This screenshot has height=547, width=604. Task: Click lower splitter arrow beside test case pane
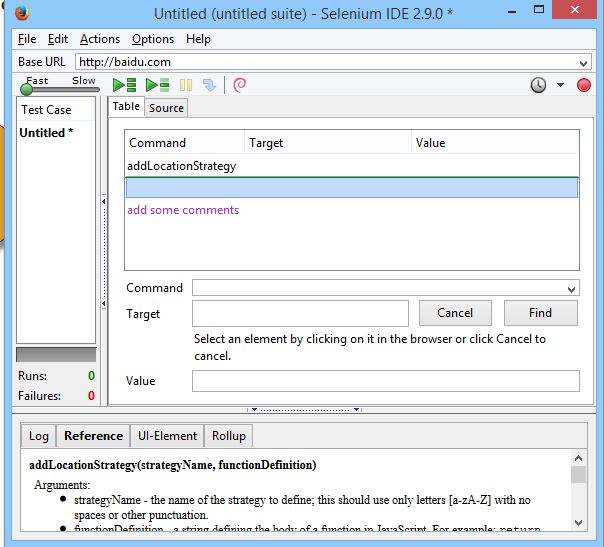click(x=104, y=304)
